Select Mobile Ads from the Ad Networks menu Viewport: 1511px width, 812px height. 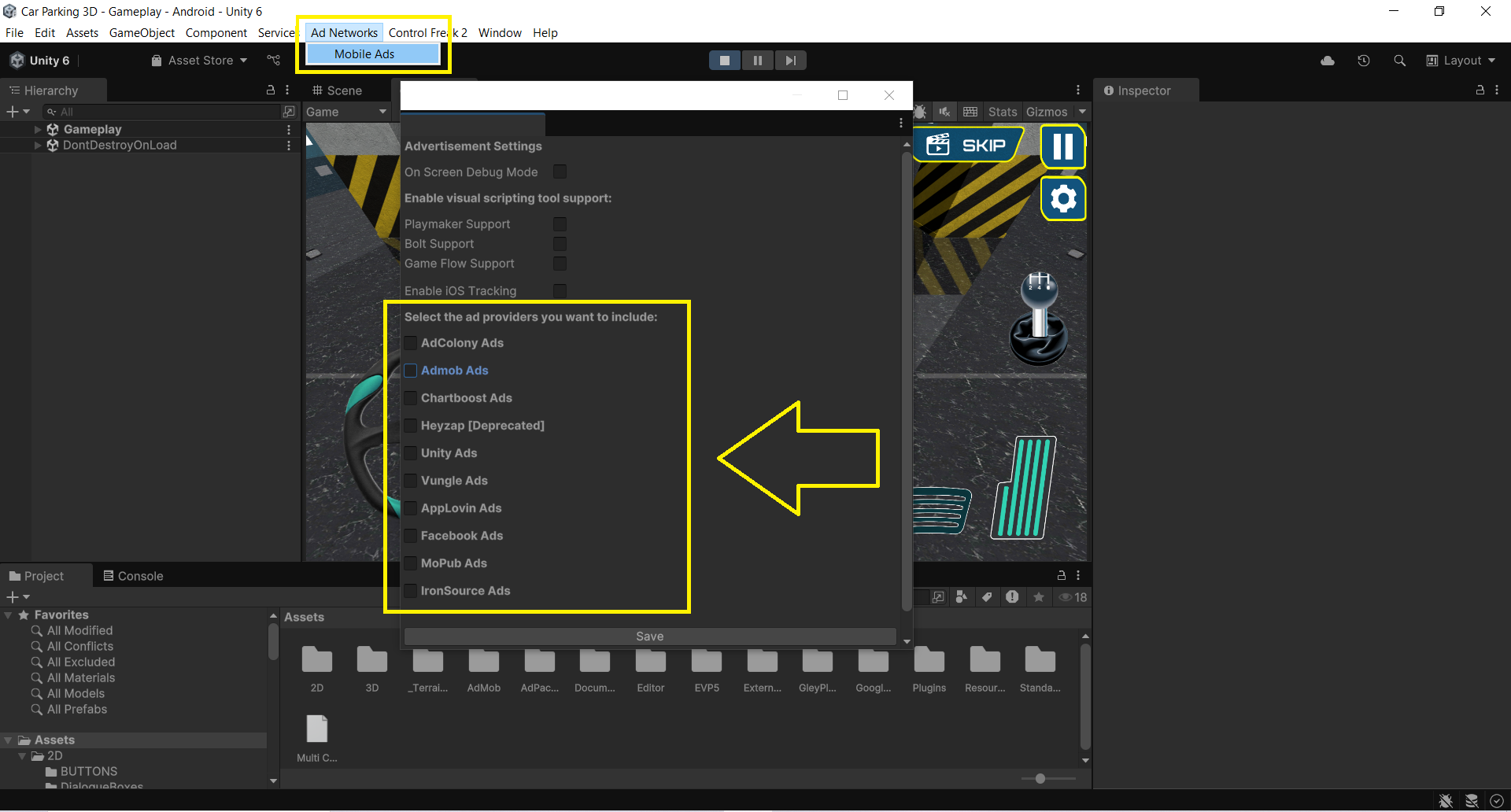point(364,54)
